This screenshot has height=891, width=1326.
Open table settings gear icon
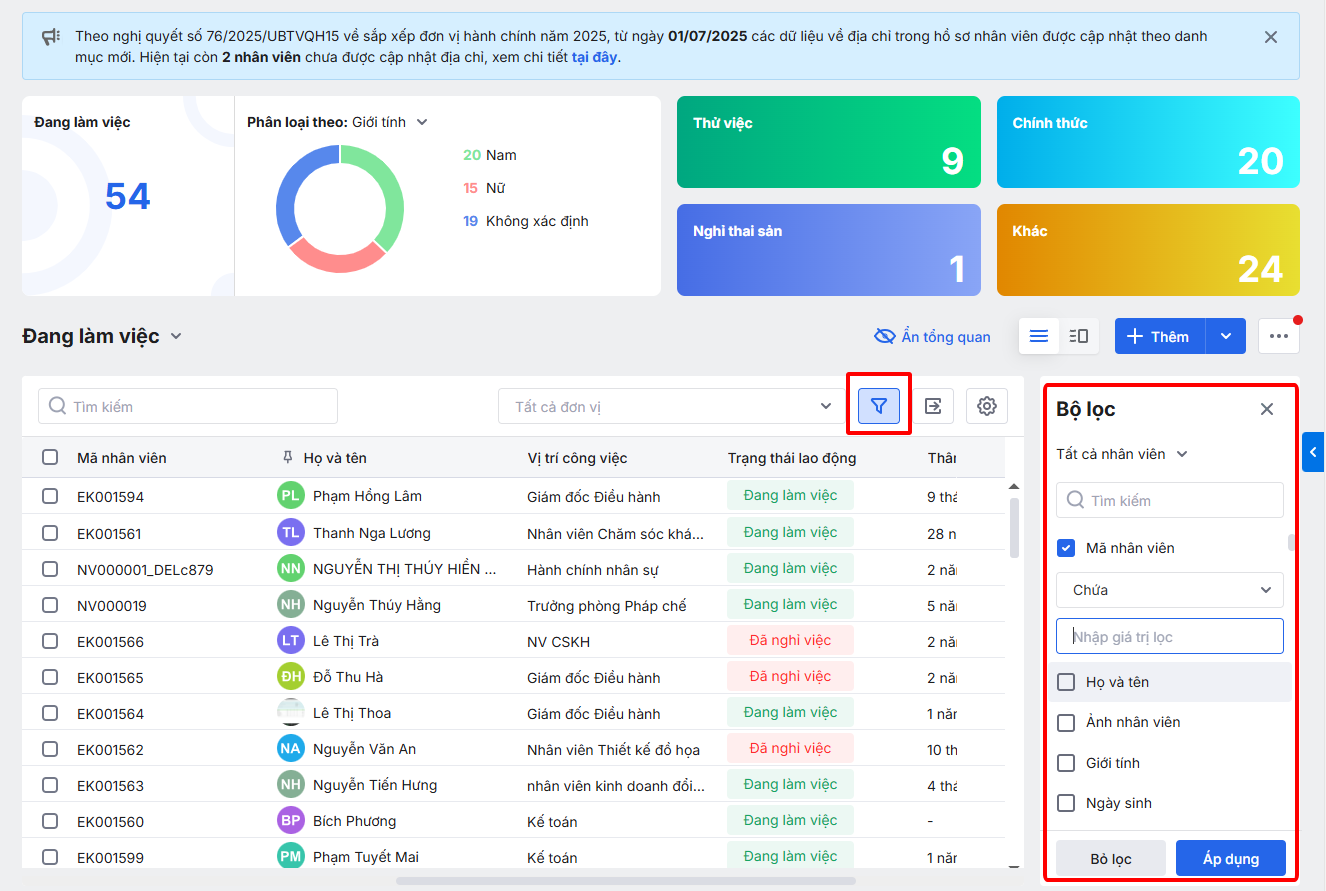(x=987, y=406)
